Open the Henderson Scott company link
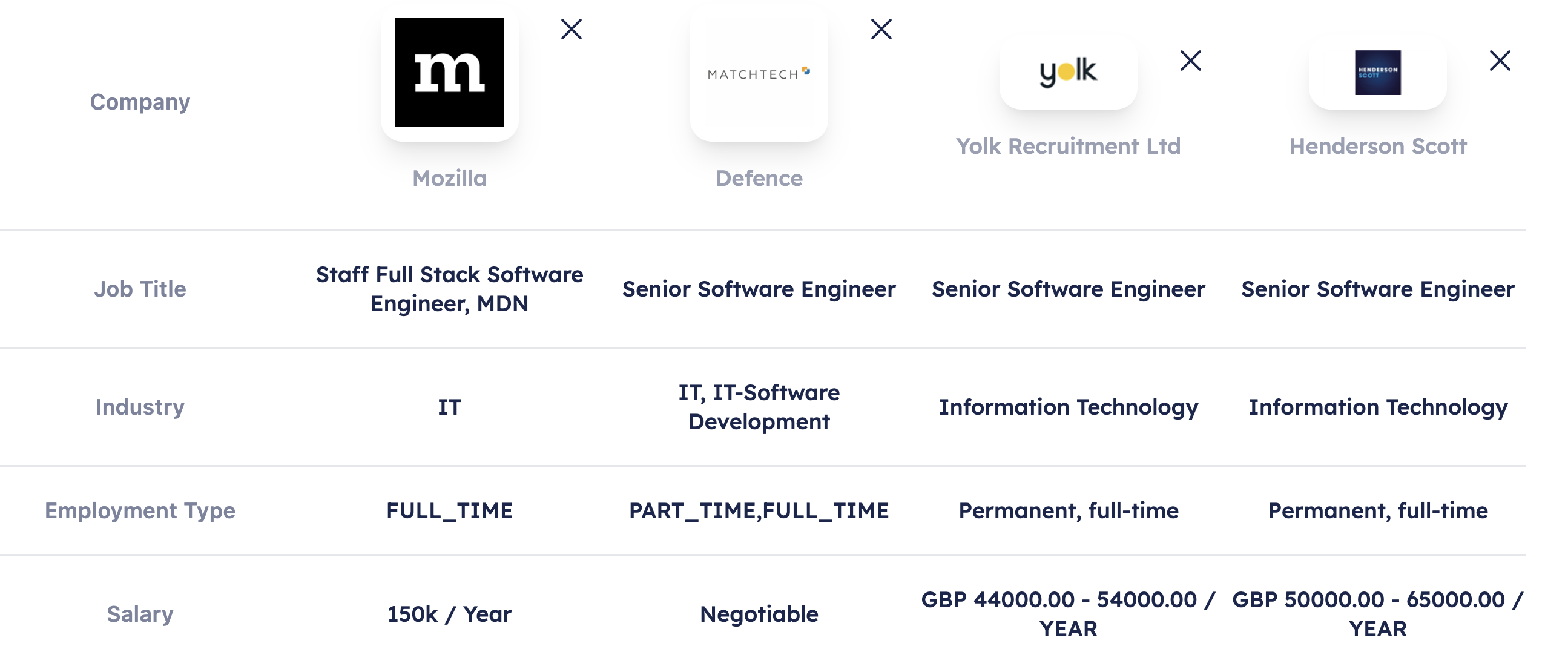Image resolution: width=1568 pixels, height=649 pixels. (x=1377, y=146)
